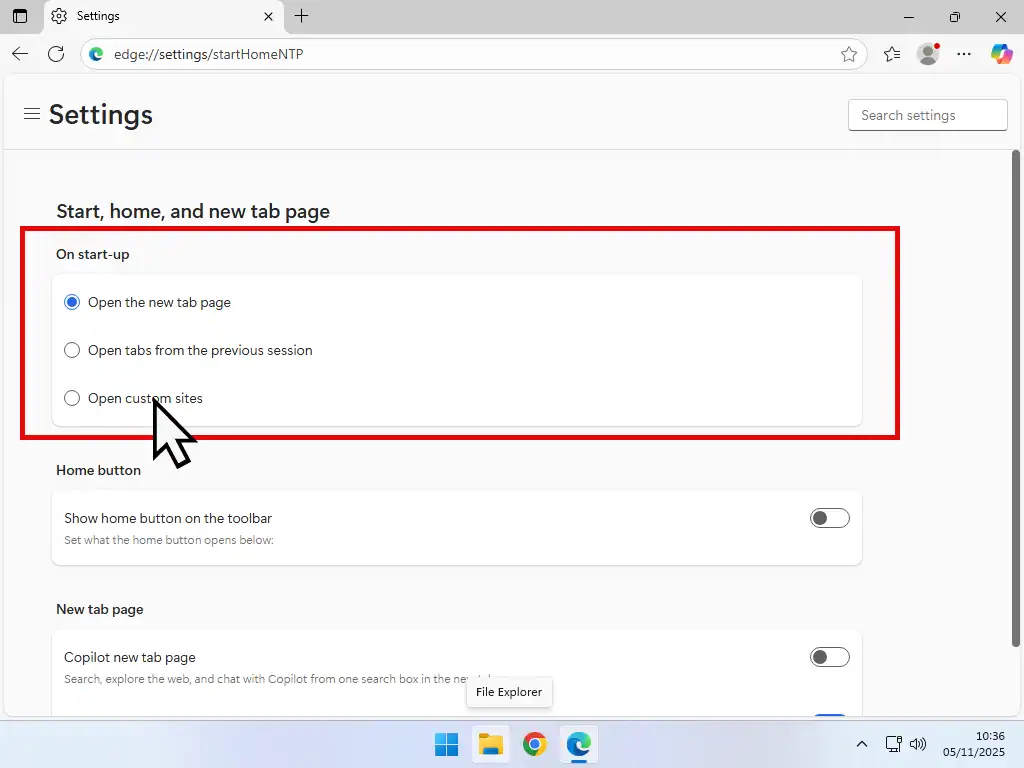Screen dimensions: 1024x768
Task: Open the Settings and more ellipsis icon
Action: pos(964,54)
